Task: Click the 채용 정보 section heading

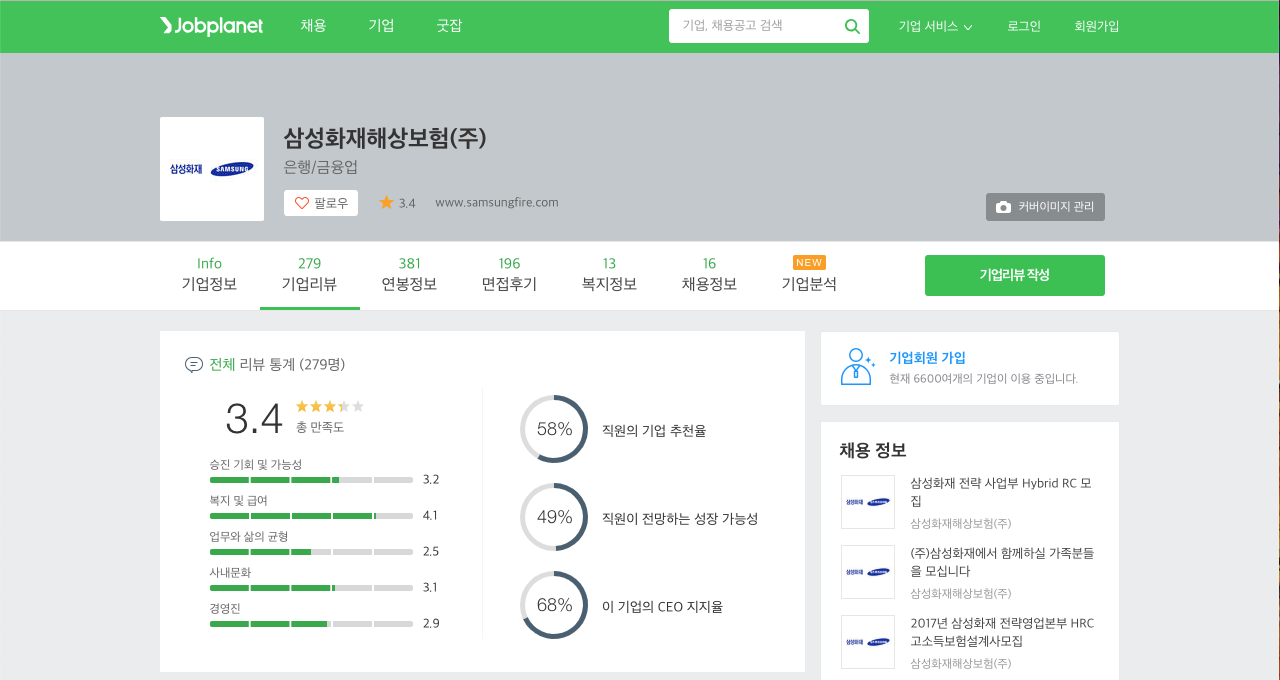Action: (x=873, y=450)
